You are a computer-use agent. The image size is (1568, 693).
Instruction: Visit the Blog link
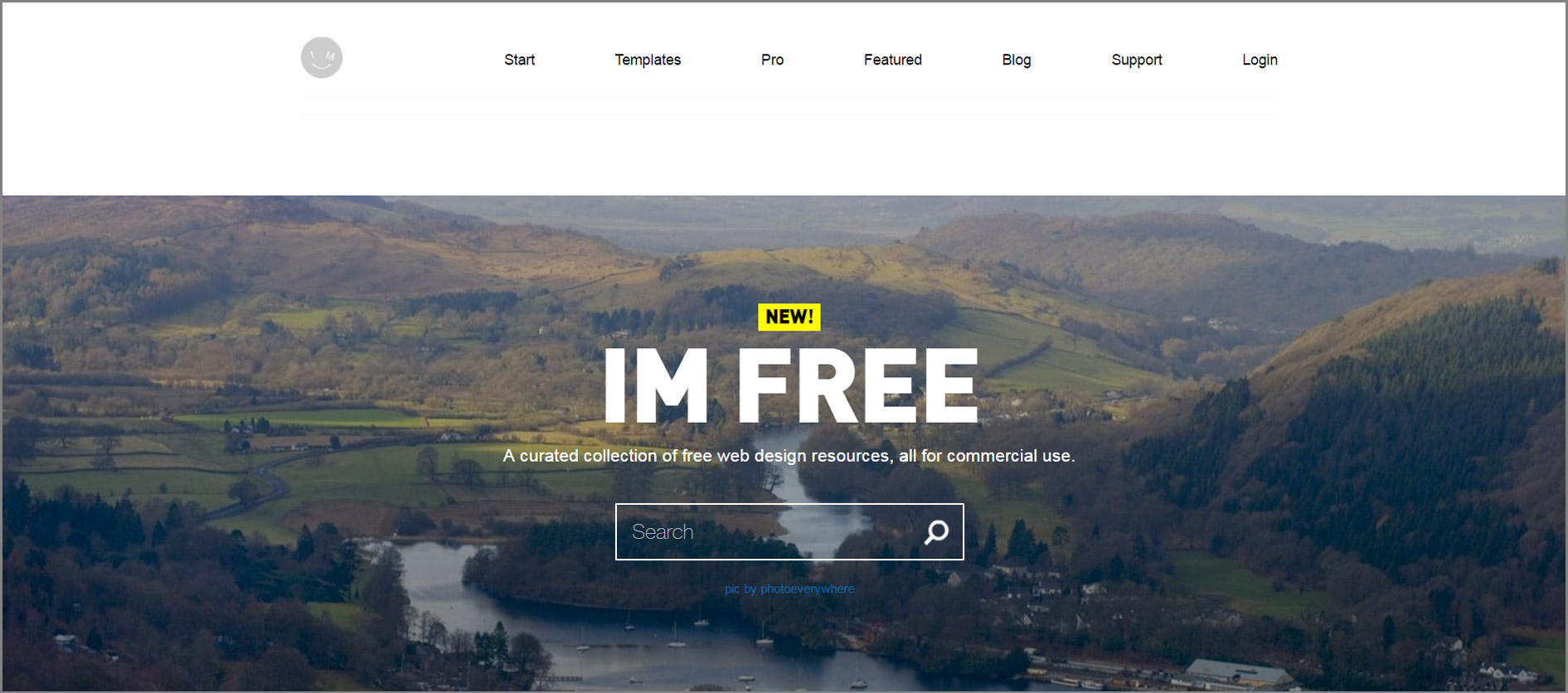[1017, 60]
